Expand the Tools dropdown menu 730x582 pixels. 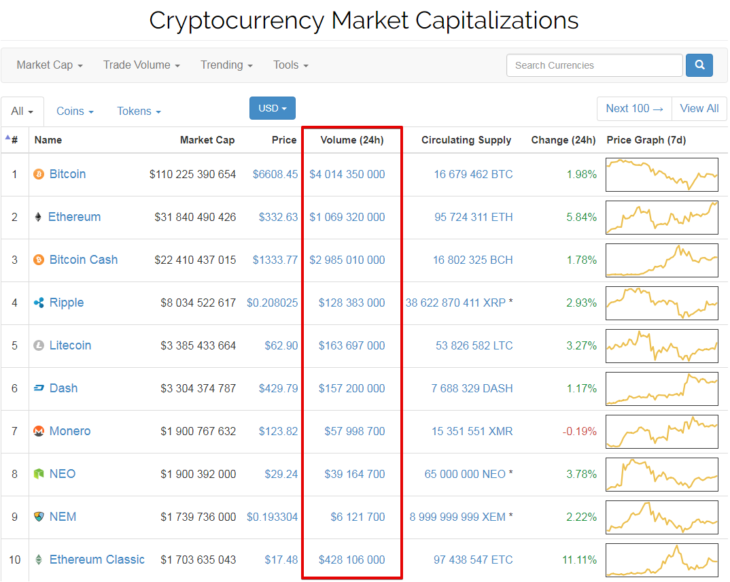tap(291, 65)
